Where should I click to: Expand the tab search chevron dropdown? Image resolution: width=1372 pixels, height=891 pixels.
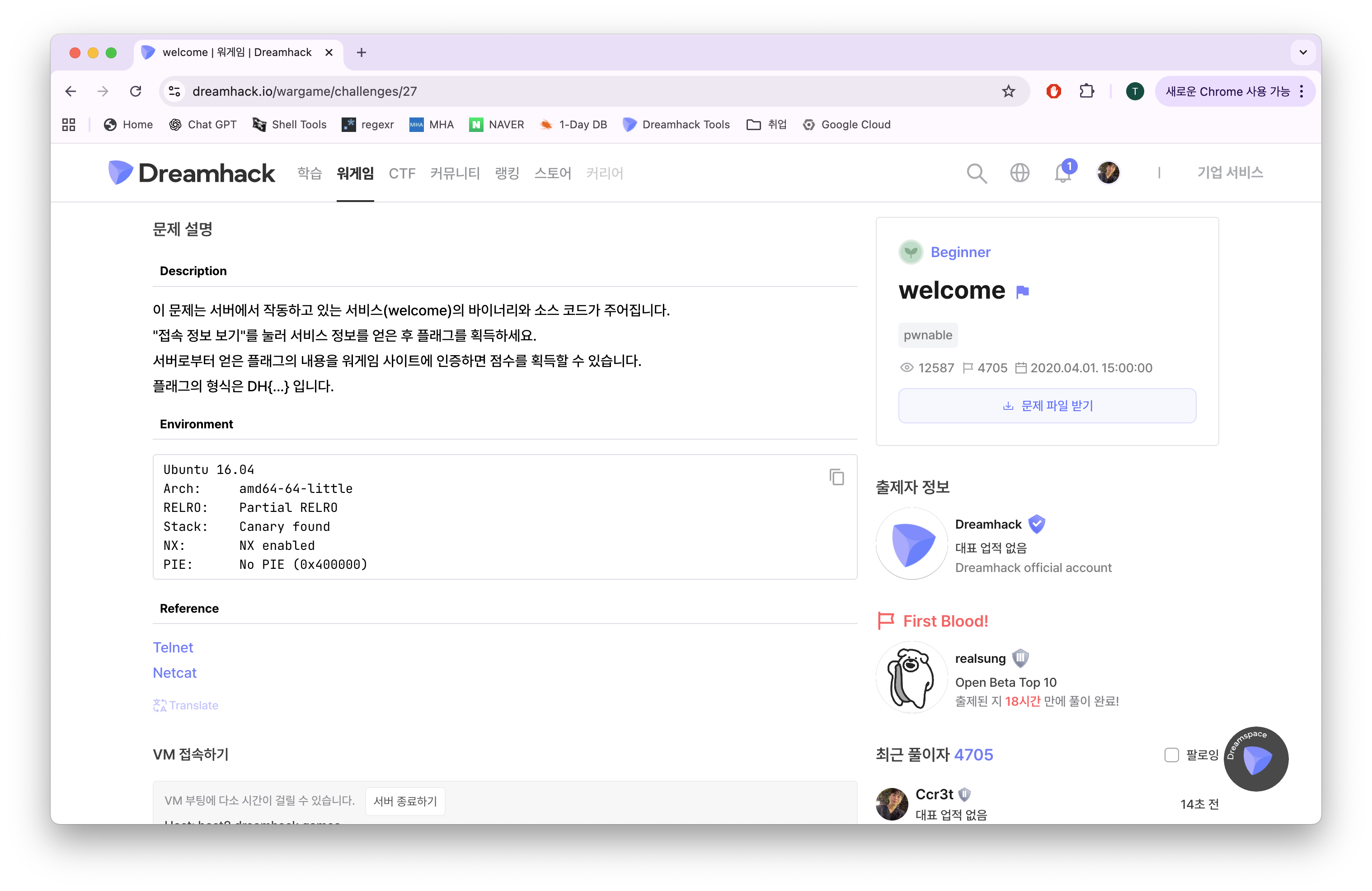(1303, 52)
